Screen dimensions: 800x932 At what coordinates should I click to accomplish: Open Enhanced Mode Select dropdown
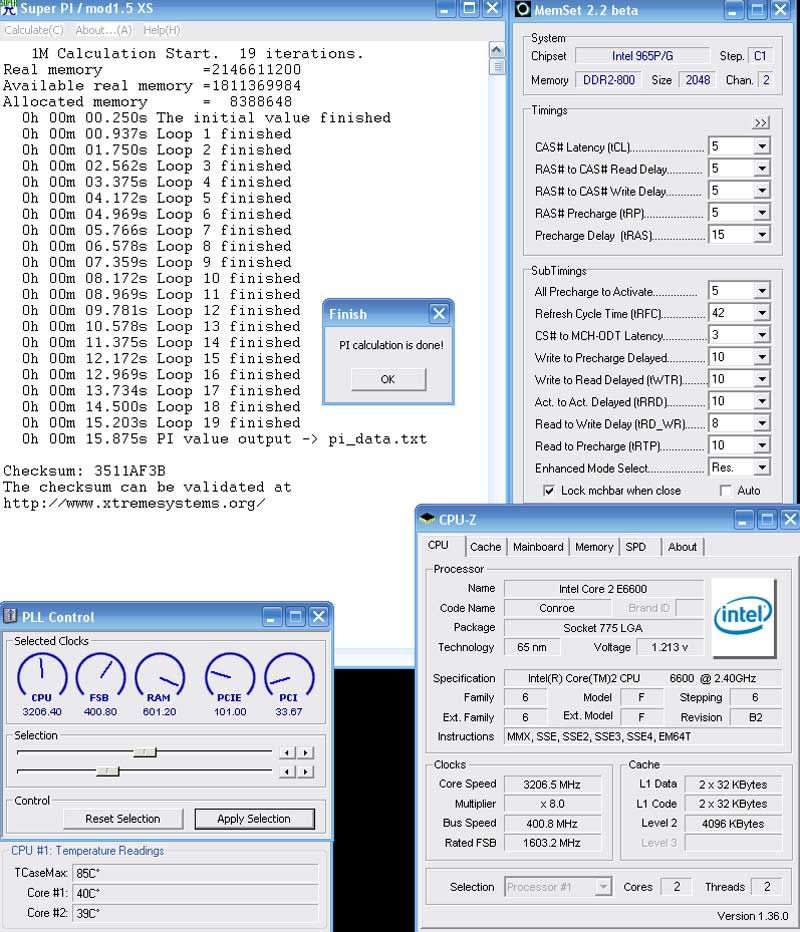762,468
